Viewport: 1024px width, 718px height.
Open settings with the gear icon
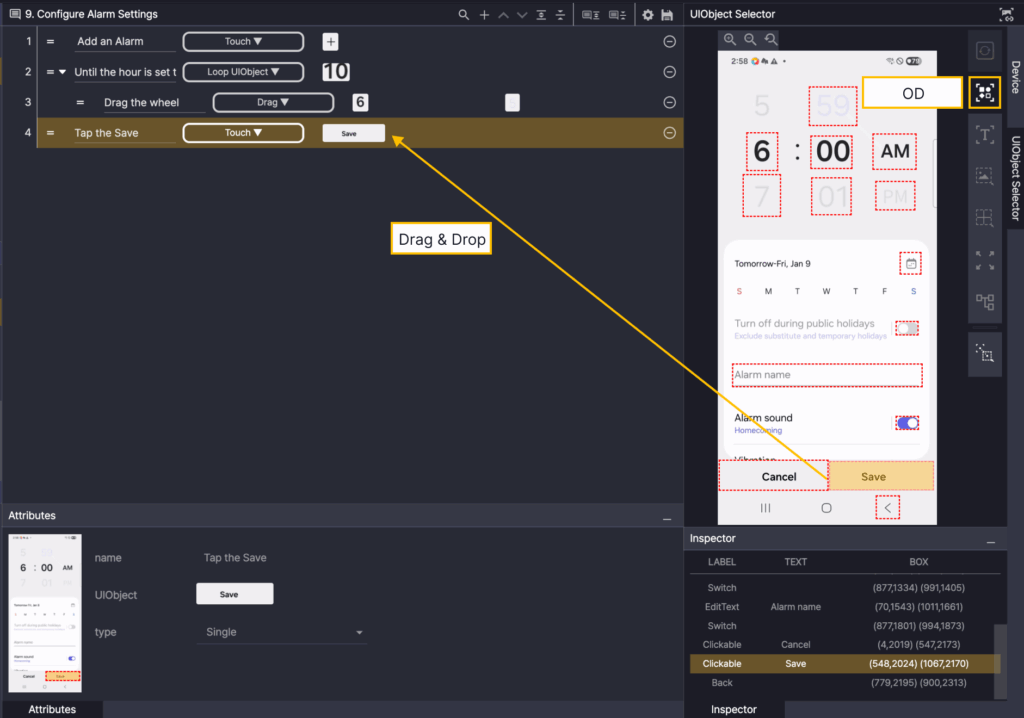(x=648, y=15)
